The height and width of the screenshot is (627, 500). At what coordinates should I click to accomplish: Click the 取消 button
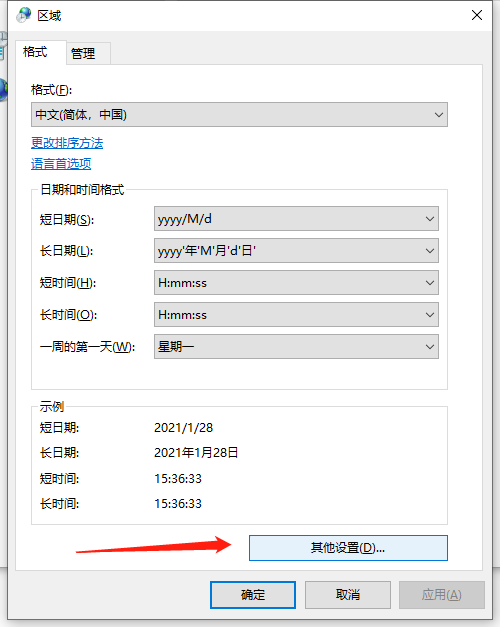coord(348,595)
